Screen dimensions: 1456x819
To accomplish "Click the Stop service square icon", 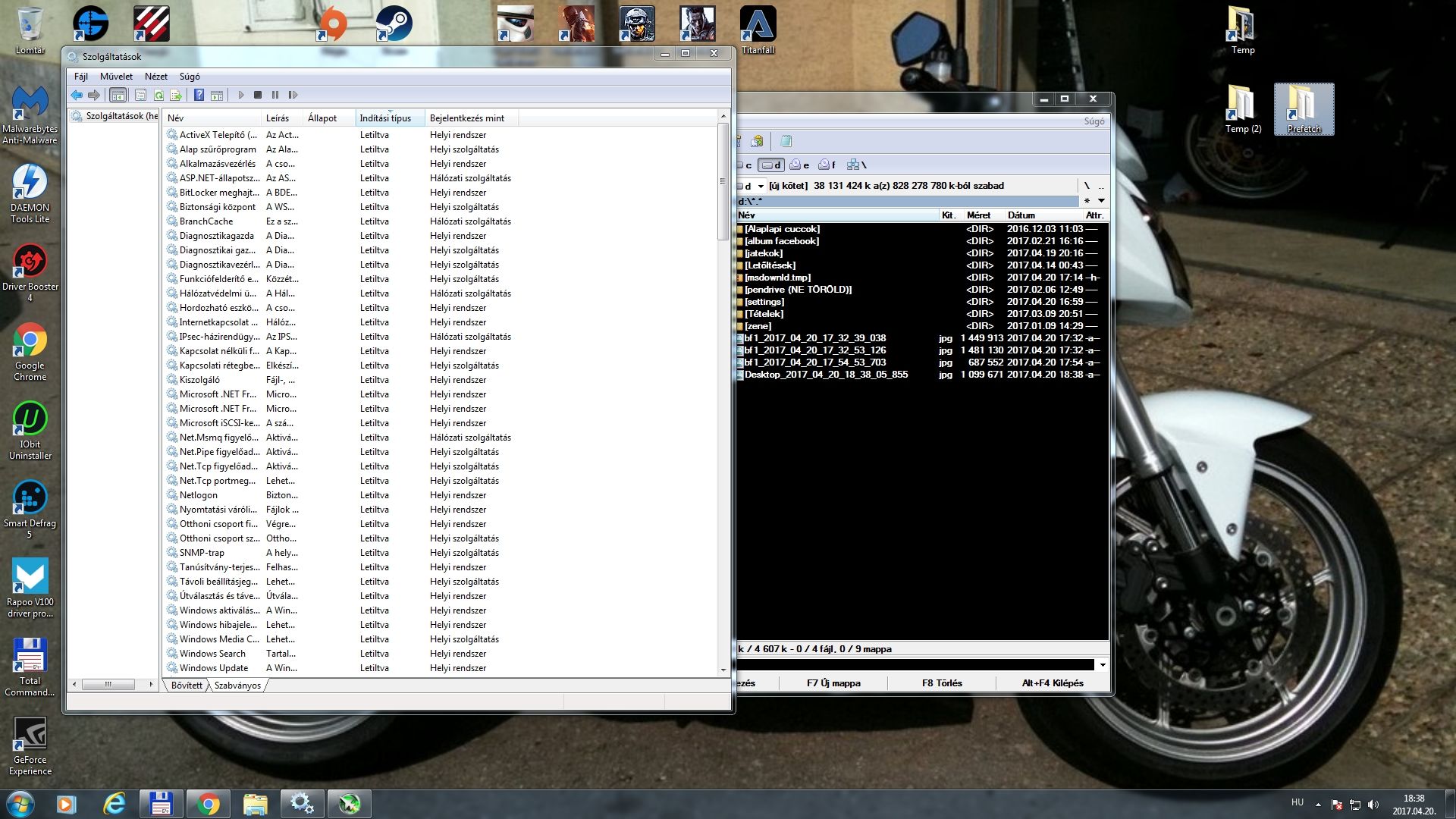I will click(x=258, y=95).
